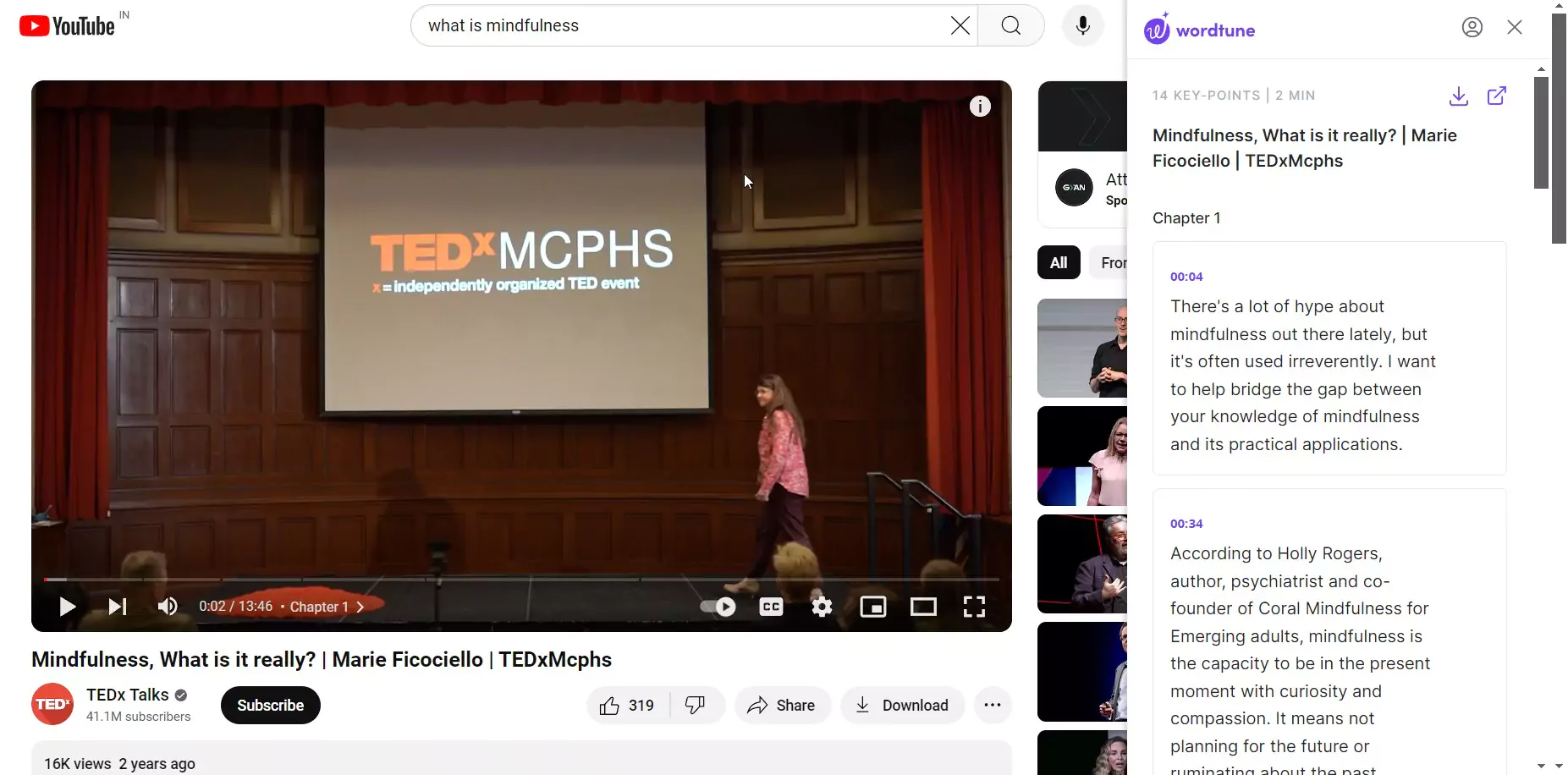Viewport: 1568px width, 775px height.
Task: Share the video
Action: 782,706
